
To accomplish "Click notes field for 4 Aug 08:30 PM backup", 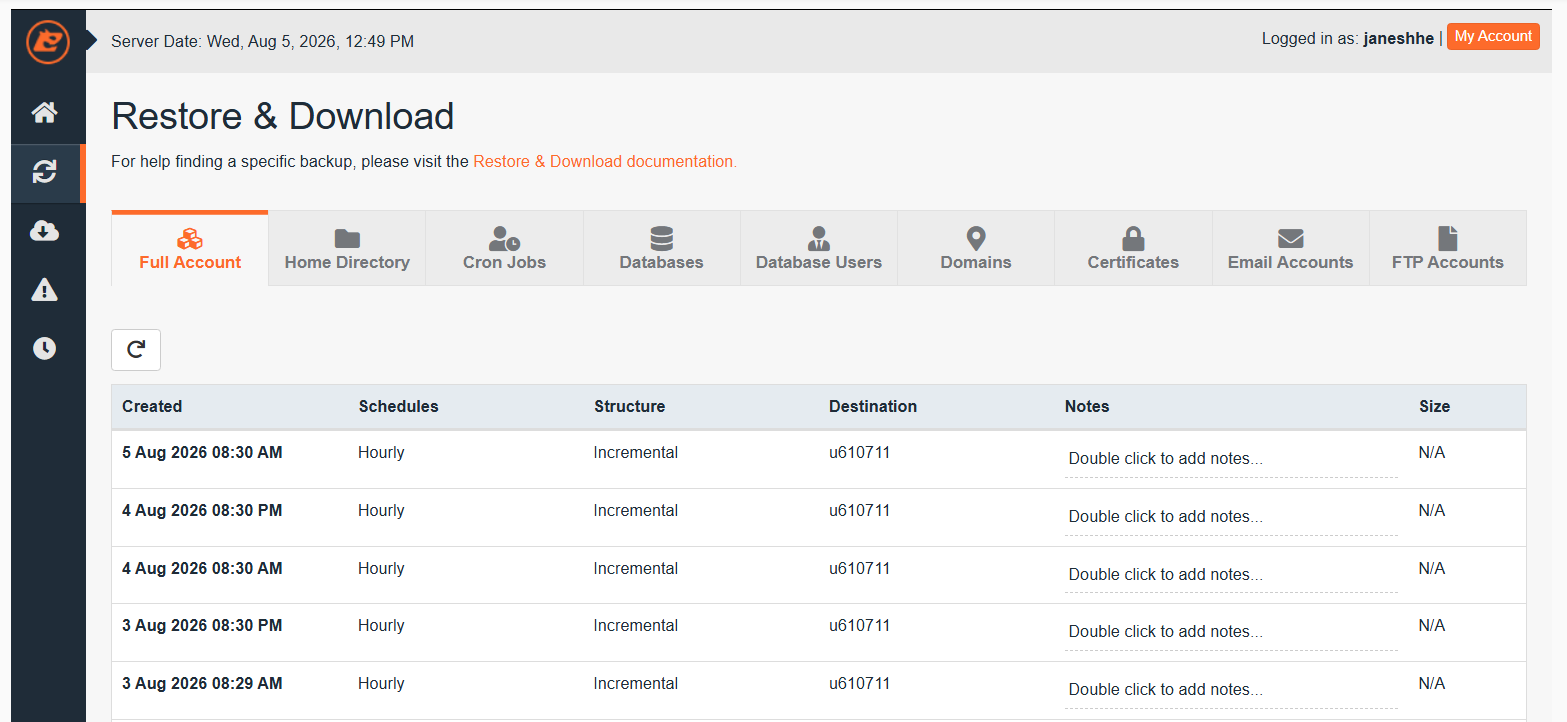I will (1231, 517).
